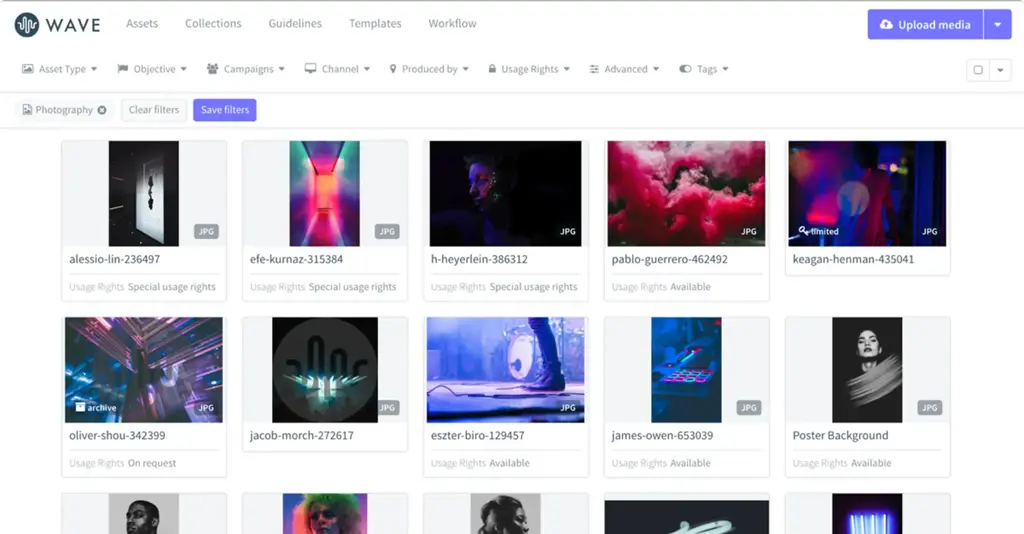The height and width of the screenshot is (534, 1024).
Task: Open the keagan-henman-435041 thumbnail
Action: (x=867, y=194)
